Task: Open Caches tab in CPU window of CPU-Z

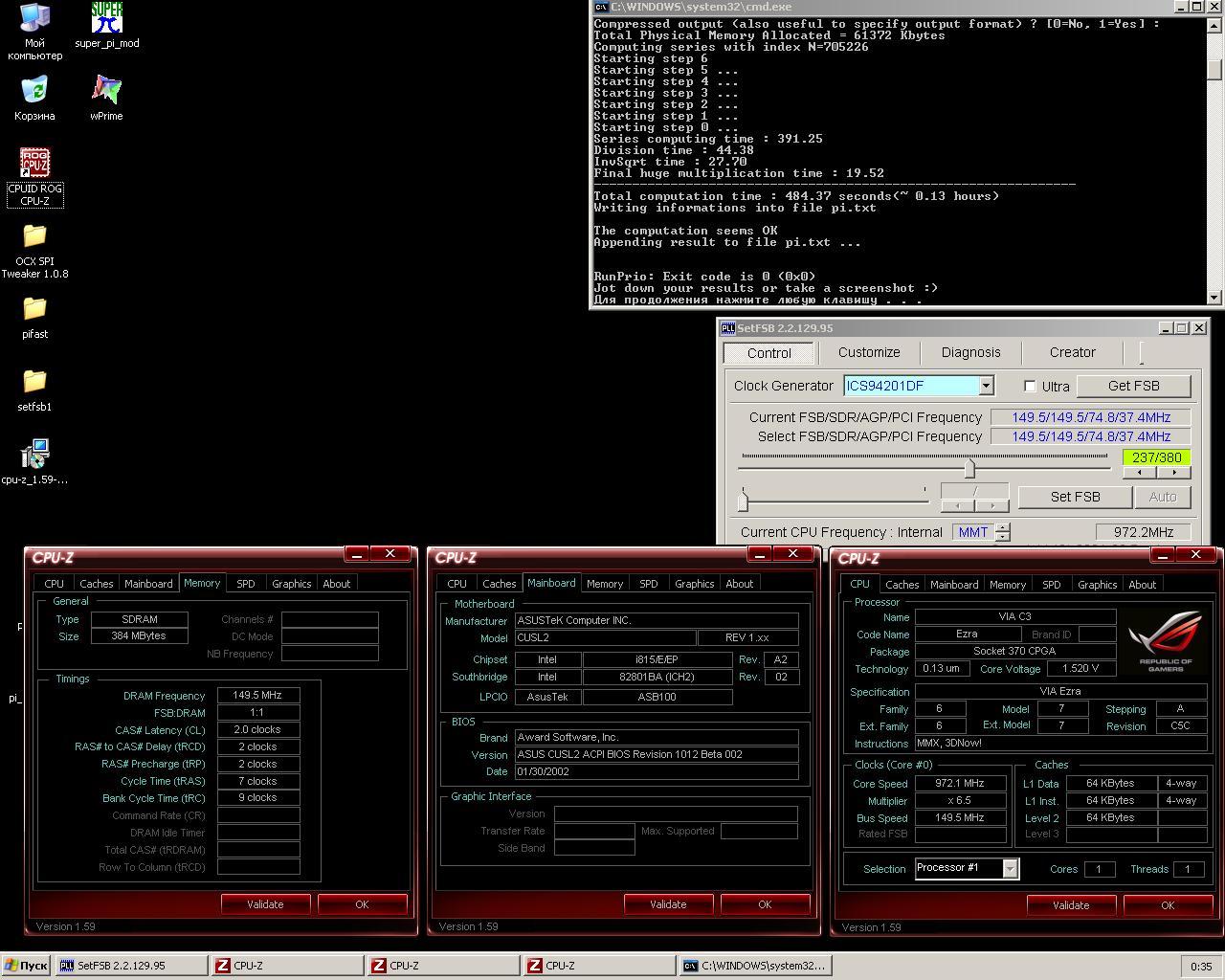Action: point(902,585)
